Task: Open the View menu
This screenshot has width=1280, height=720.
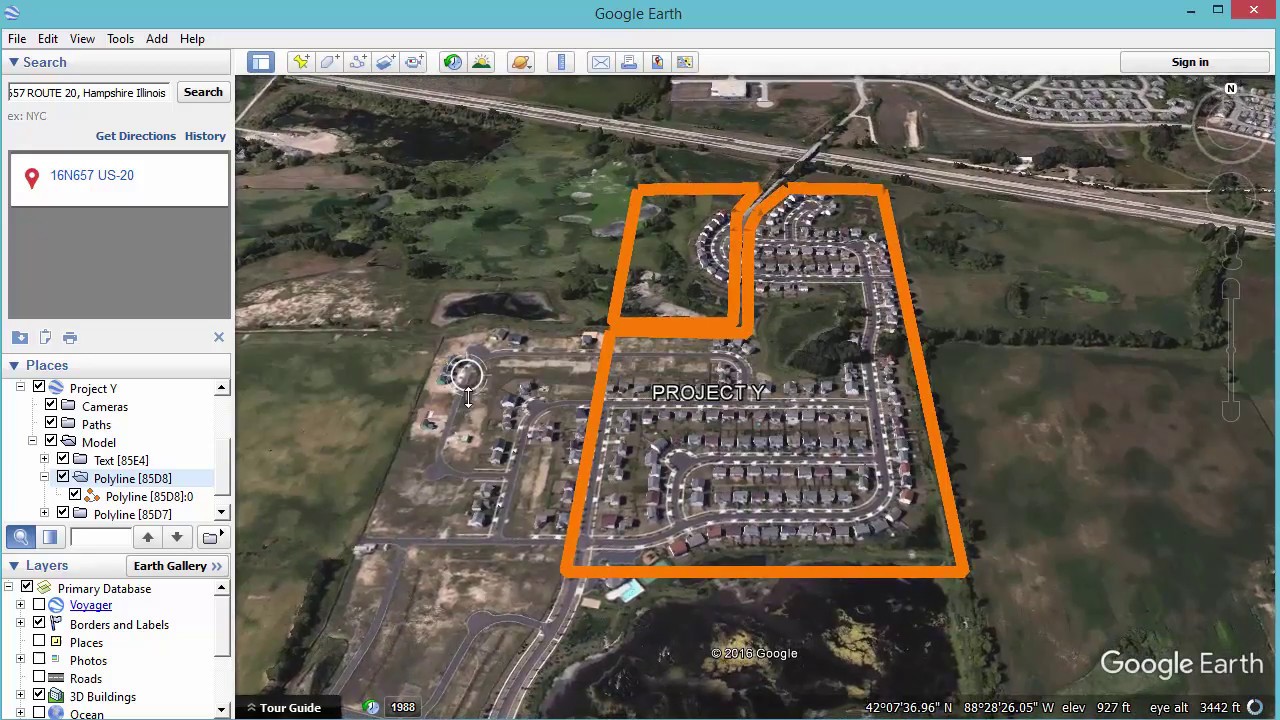Action: click(82, 39)
